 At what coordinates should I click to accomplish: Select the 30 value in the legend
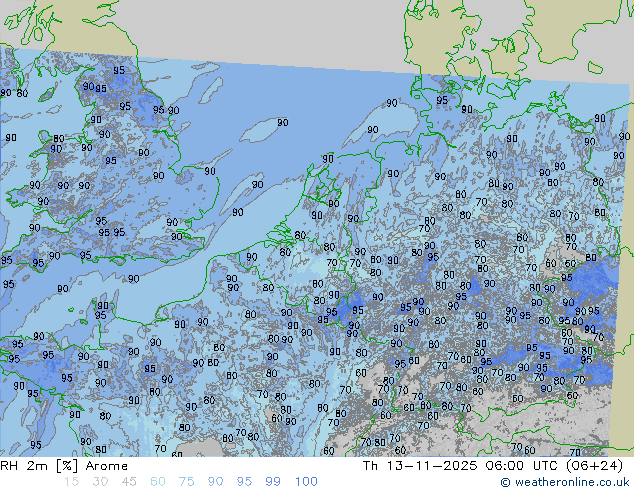(x=100, y=482)
